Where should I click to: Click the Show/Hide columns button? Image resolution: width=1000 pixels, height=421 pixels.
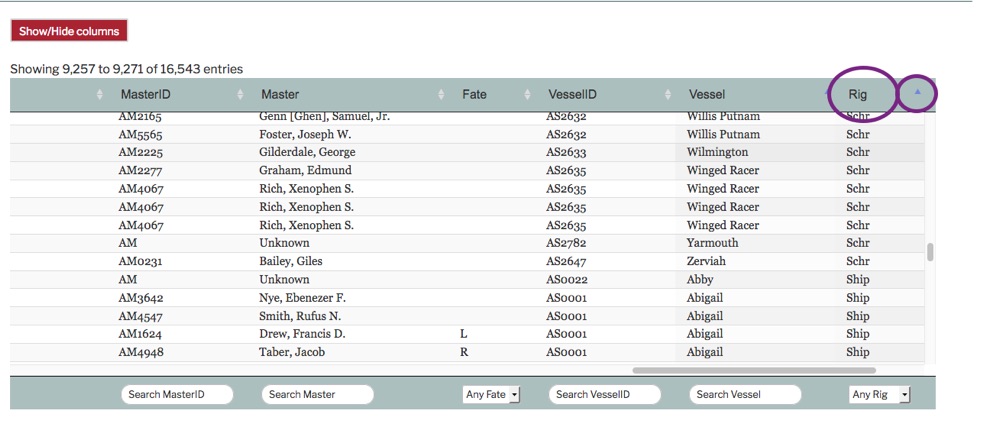(69, 31)
